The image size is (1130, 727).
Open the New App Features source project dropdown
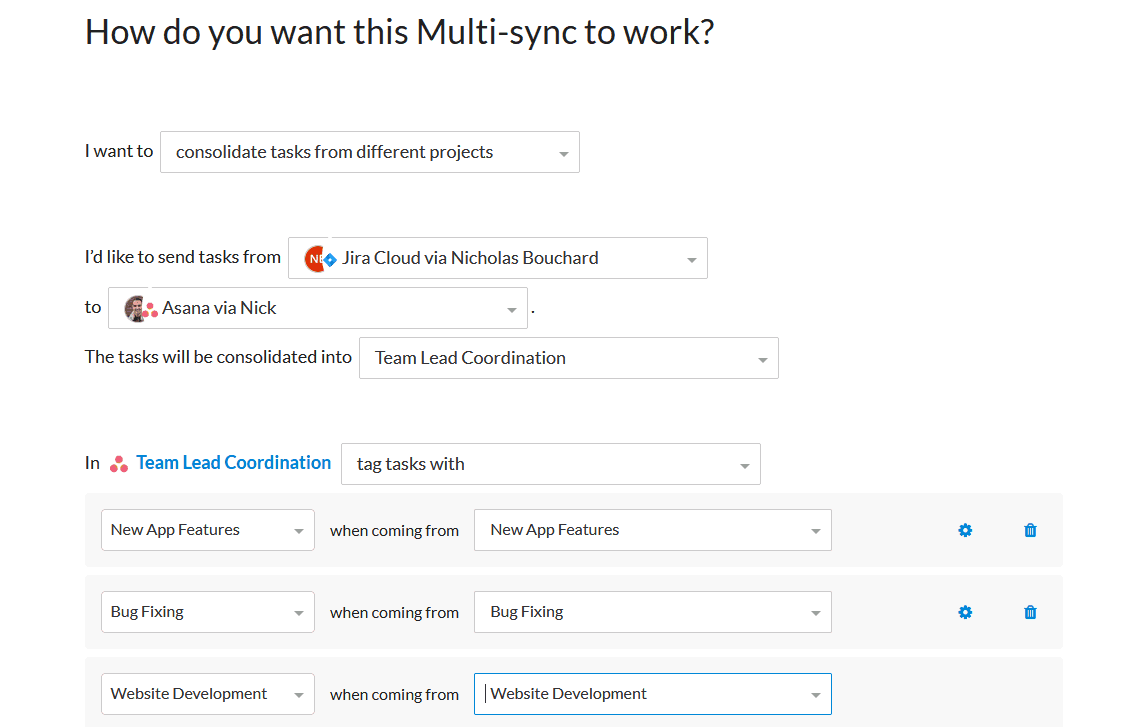pyautogui.click(x=653, y=530)
